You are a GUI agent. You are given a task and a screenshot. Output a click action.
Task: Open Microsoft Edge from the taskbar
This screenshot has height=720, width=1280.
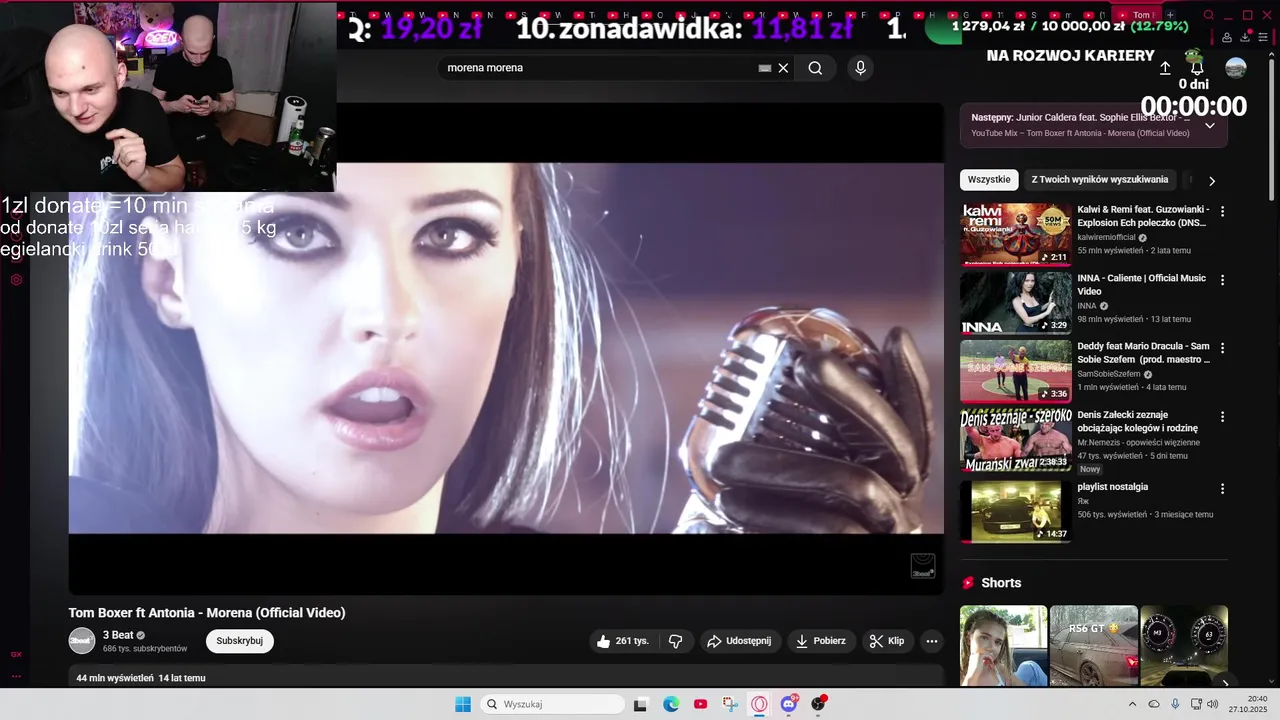[x=671, y=704]
